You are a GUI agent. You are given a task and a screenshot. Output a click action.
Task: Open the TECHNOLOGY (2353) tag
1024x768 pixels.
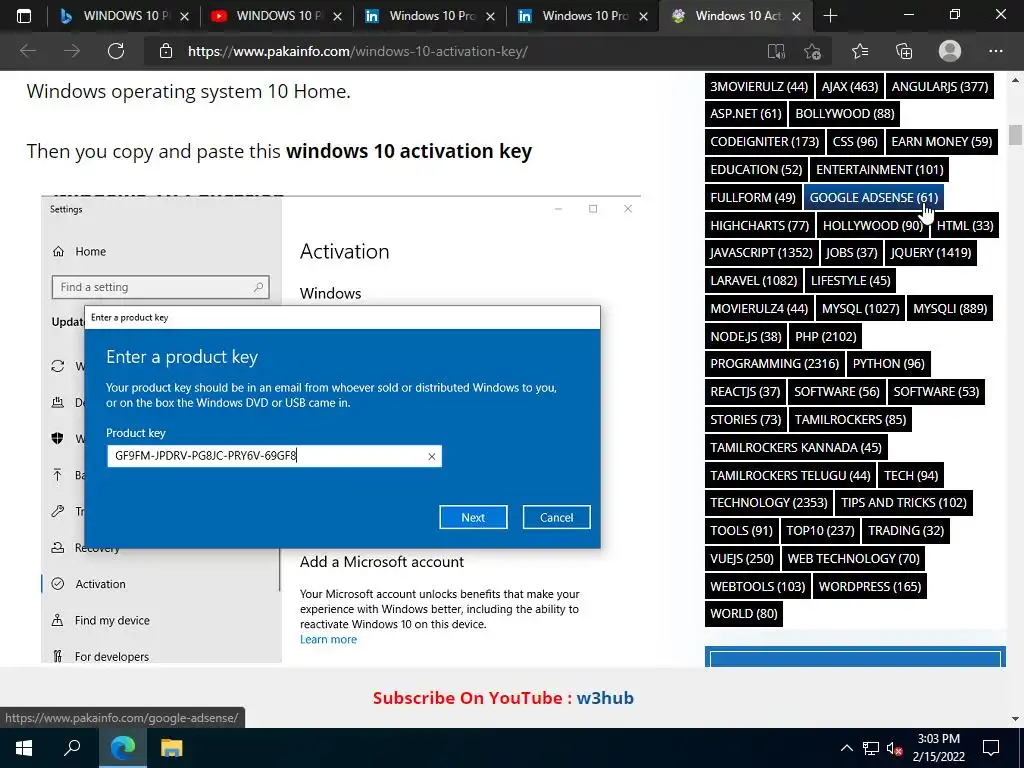769,503
